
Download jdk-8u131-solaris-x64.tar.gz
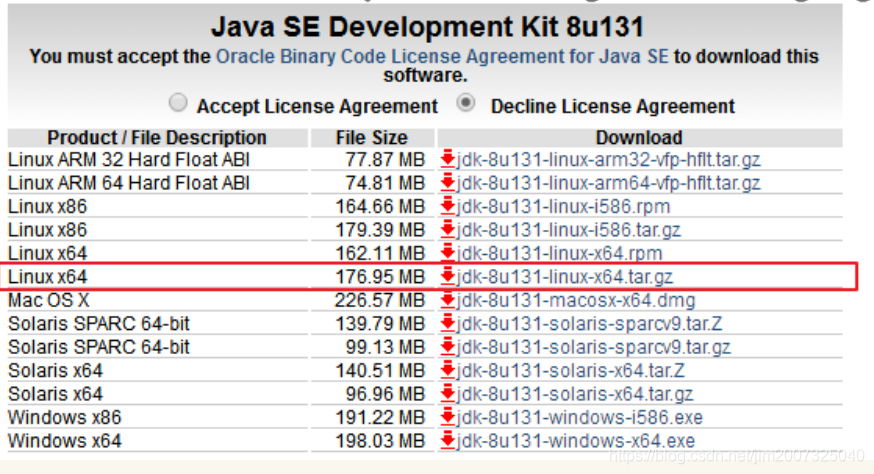(x=575, y=394)
